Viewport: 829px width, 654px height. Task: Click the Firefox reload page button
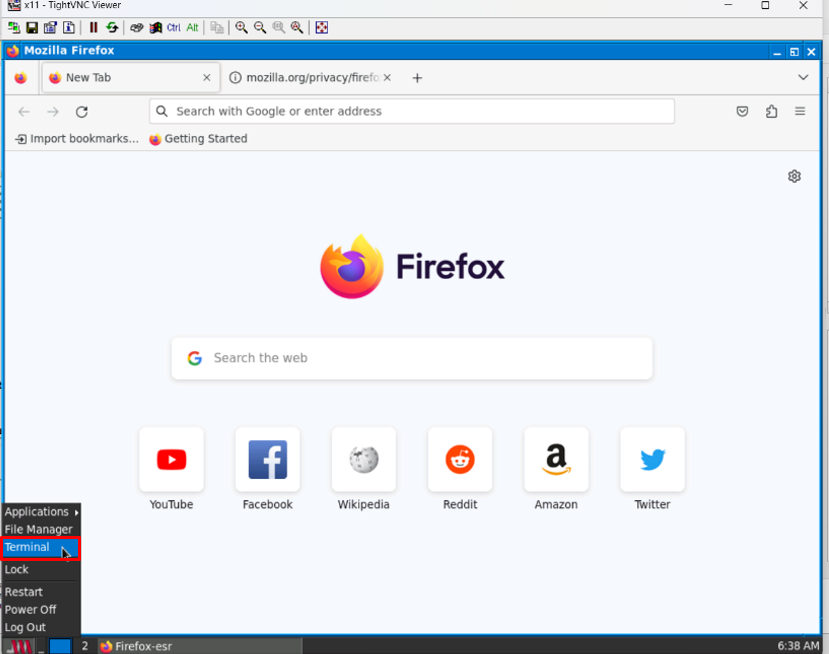pyautogui.click(x=82, y=112)
